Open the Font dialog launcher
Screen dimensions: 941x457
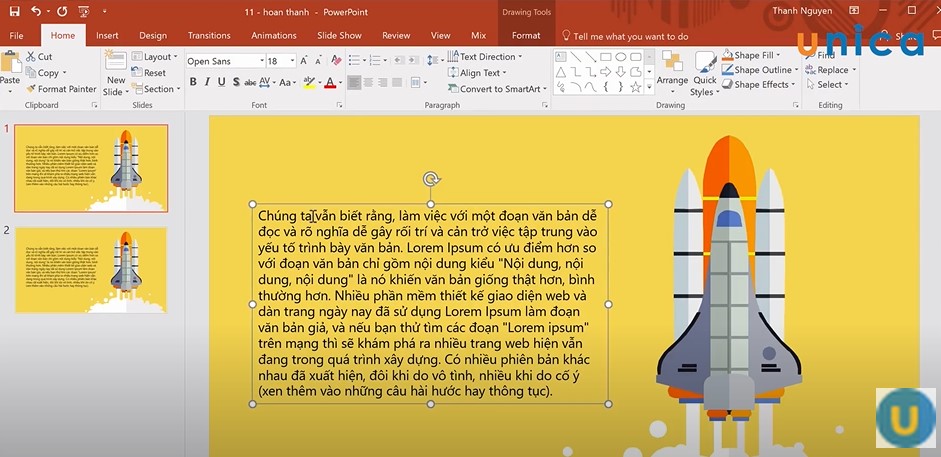(339, 105)
